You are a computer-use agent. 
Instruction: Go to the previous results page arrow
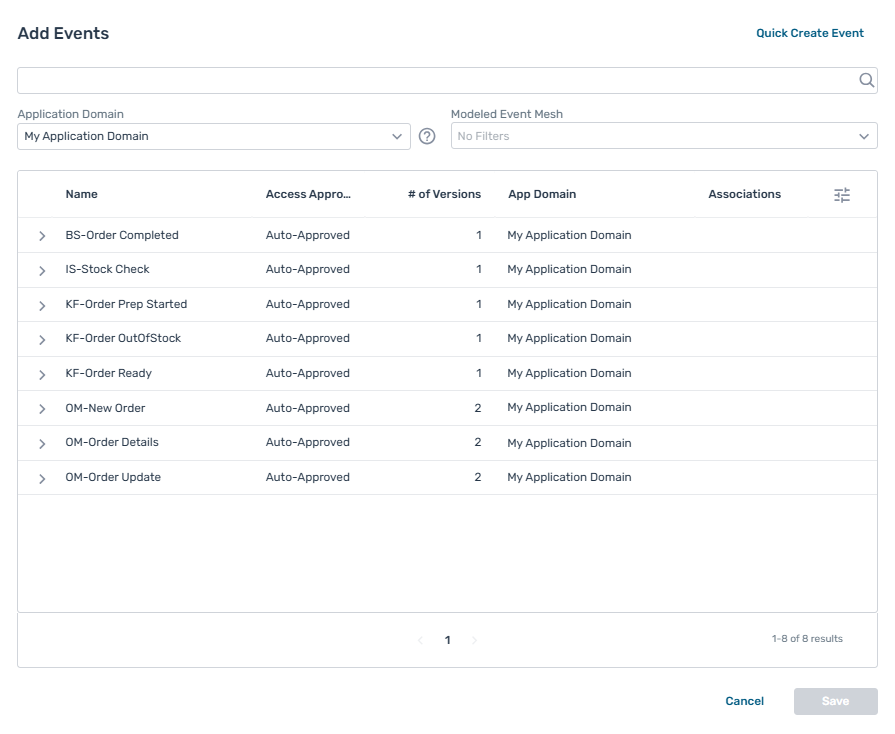(x=420, y=640)
